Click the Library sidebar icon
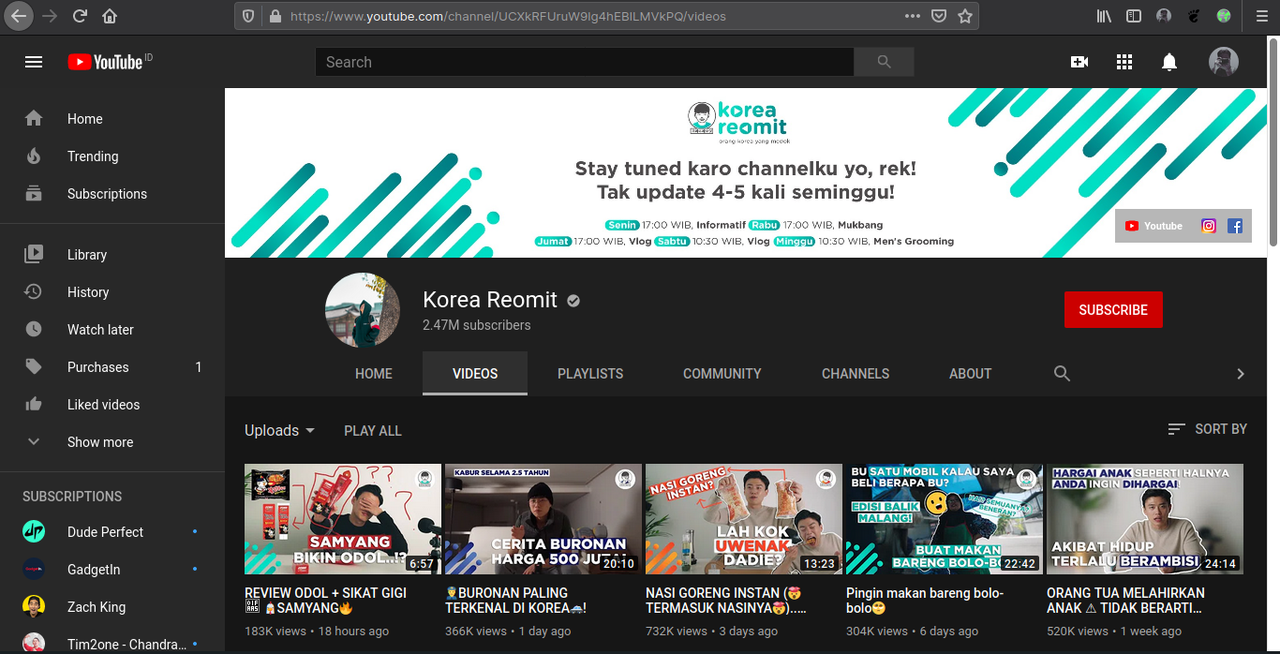This screenshot has height=654, width=1280. point(34,255)
